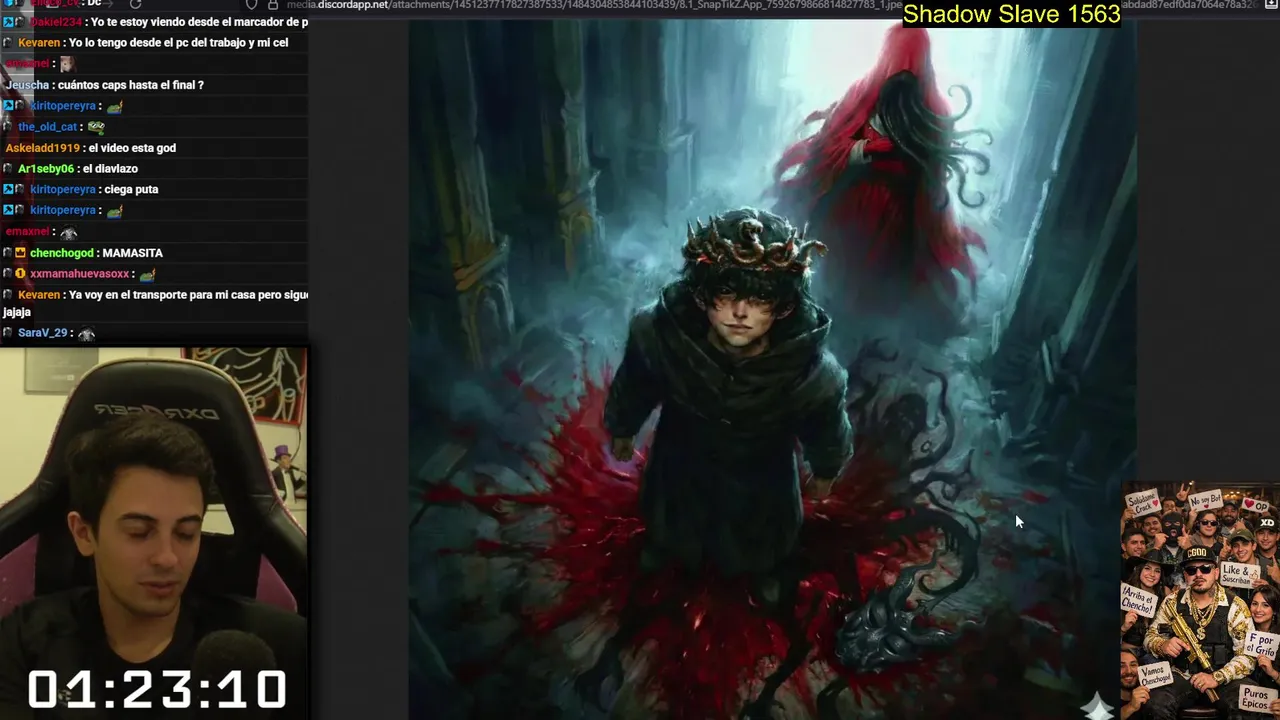Image resolution: width=1280 pixels, height=720 pixels.
Task: Click username SaraV_29 in chat
Action: 43,333
